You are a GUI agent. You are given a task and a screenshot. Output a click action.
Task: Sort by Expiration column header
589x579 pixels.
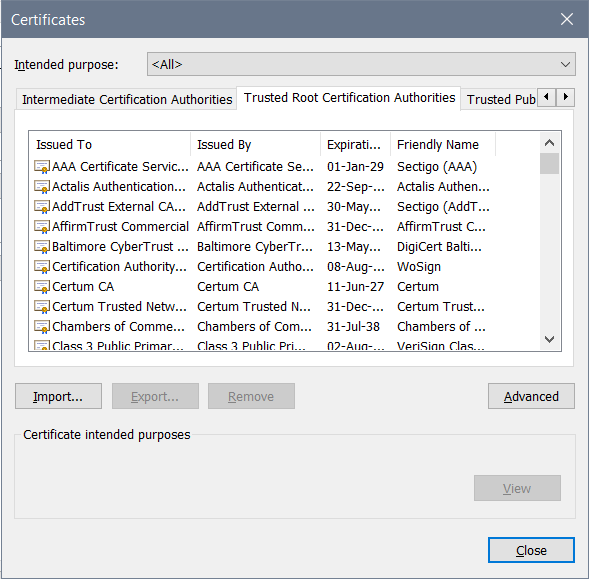click(355, 144)
